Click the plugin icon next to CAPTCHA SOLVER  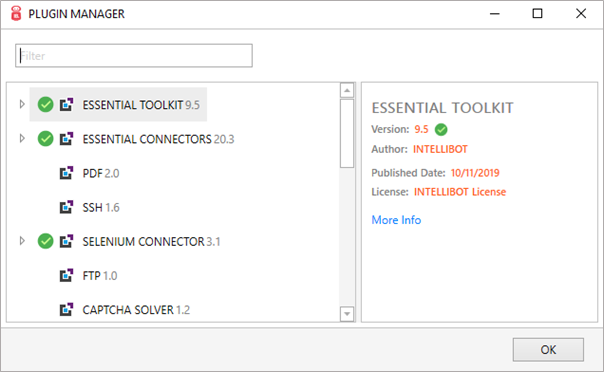[66, 310]
